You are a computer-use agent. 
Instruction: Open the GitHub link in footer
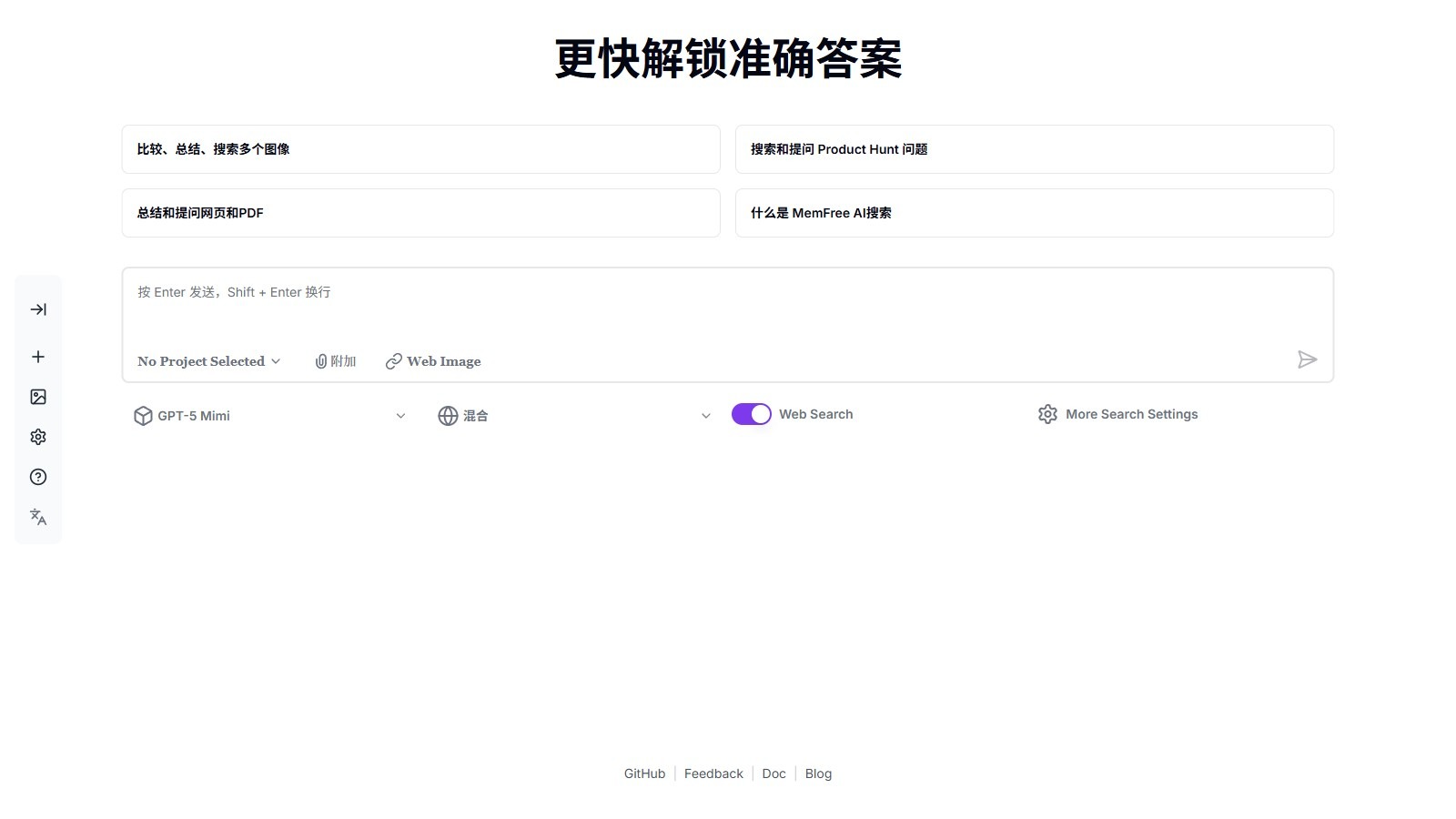pos(644,773)
